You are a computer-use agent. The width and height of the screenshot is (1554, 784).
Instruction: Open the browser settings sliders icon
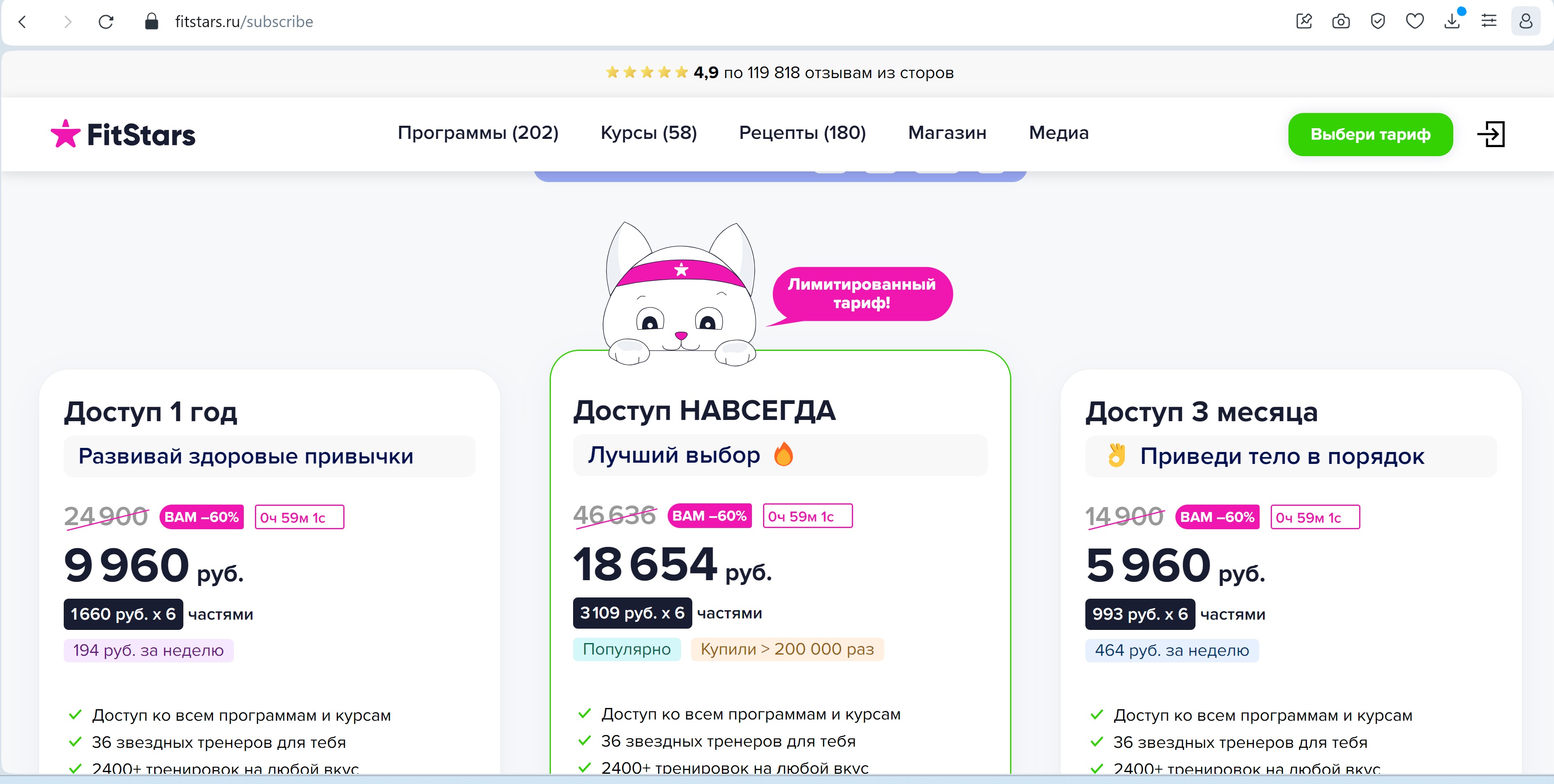point(1489,22)
